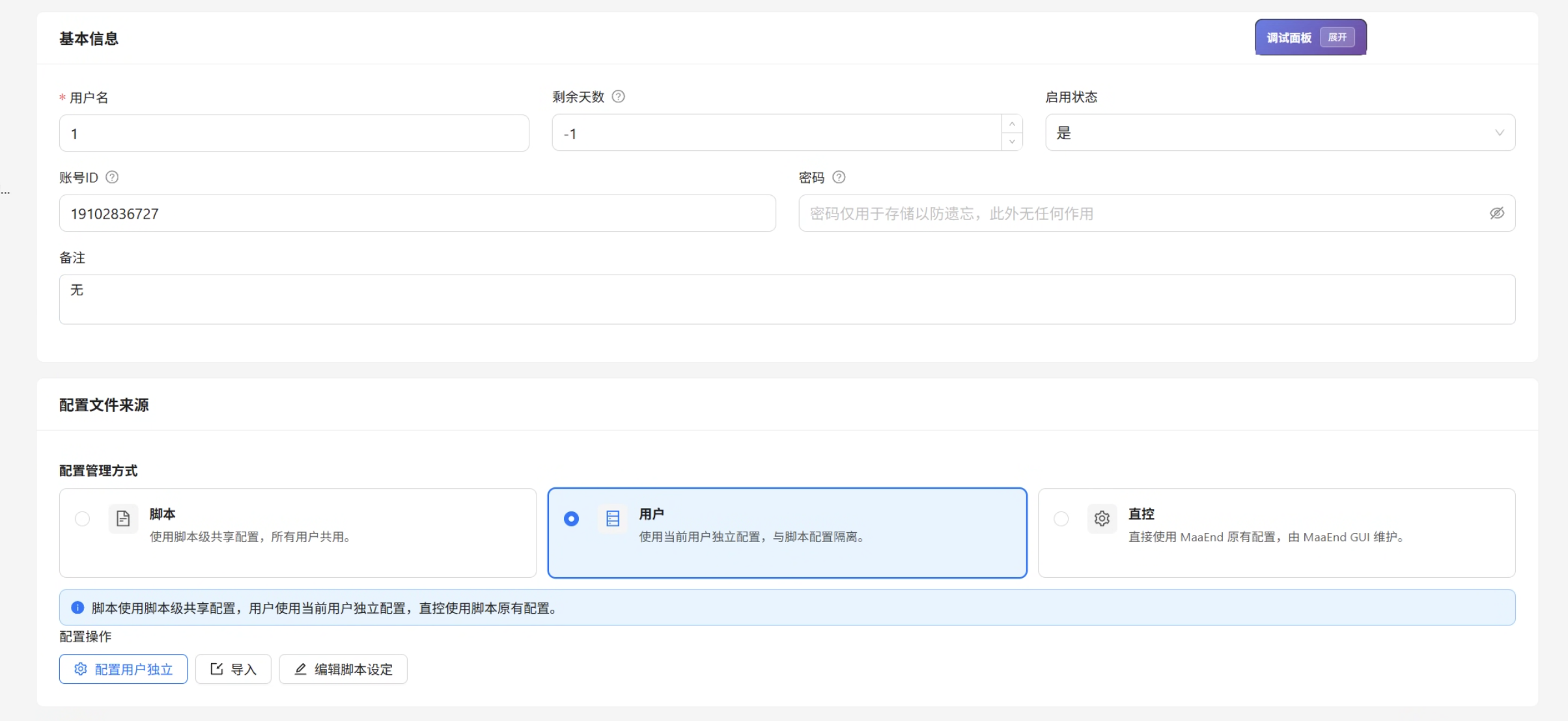The height and width of the screenshot is (721, 1568).
Task: Increase 剩余天数 with up arrow
Action: pos(1012,124)
